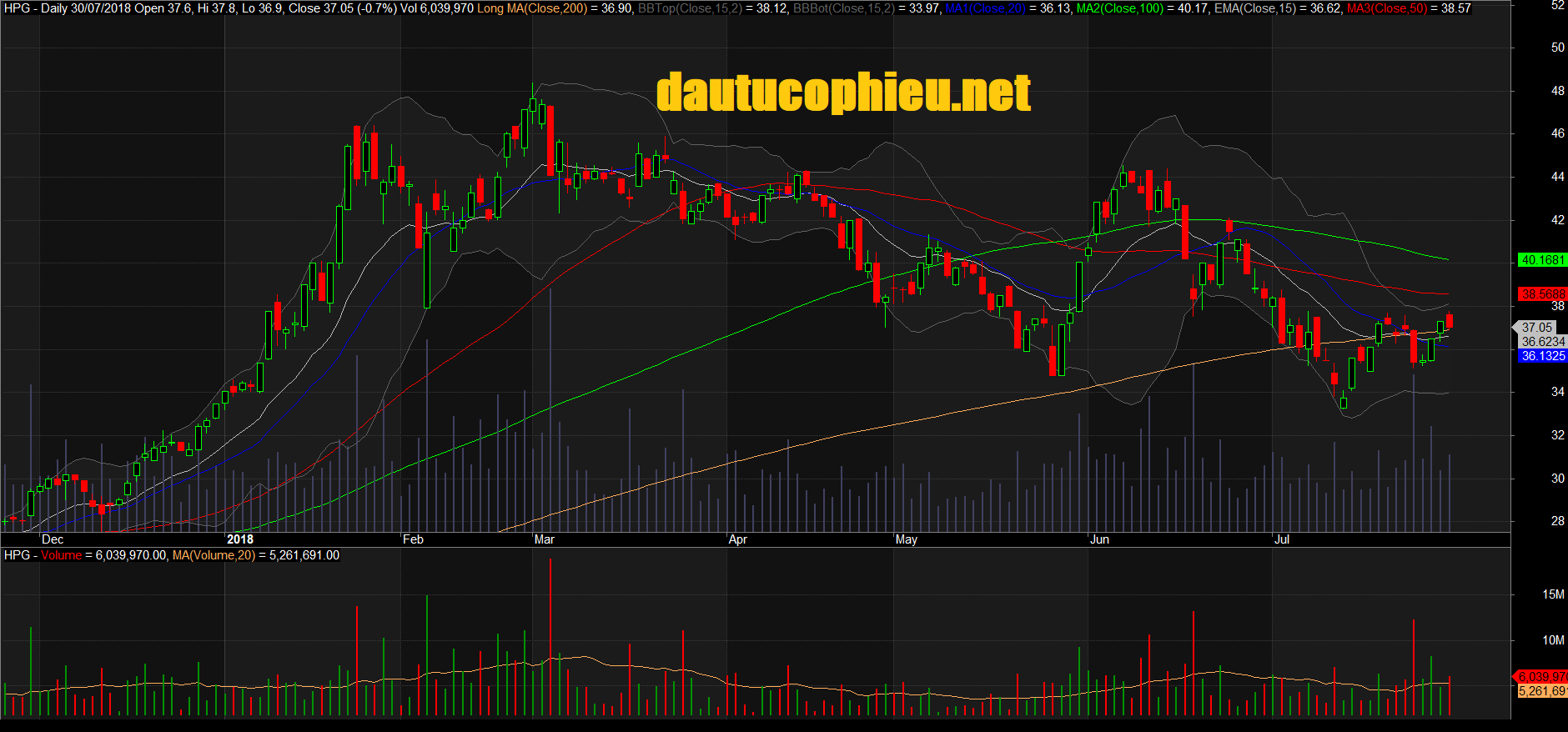Viewport: 1568px width, 732px height.
Task: Click the green 40.1681 price tag
Action: point(1542,260)
